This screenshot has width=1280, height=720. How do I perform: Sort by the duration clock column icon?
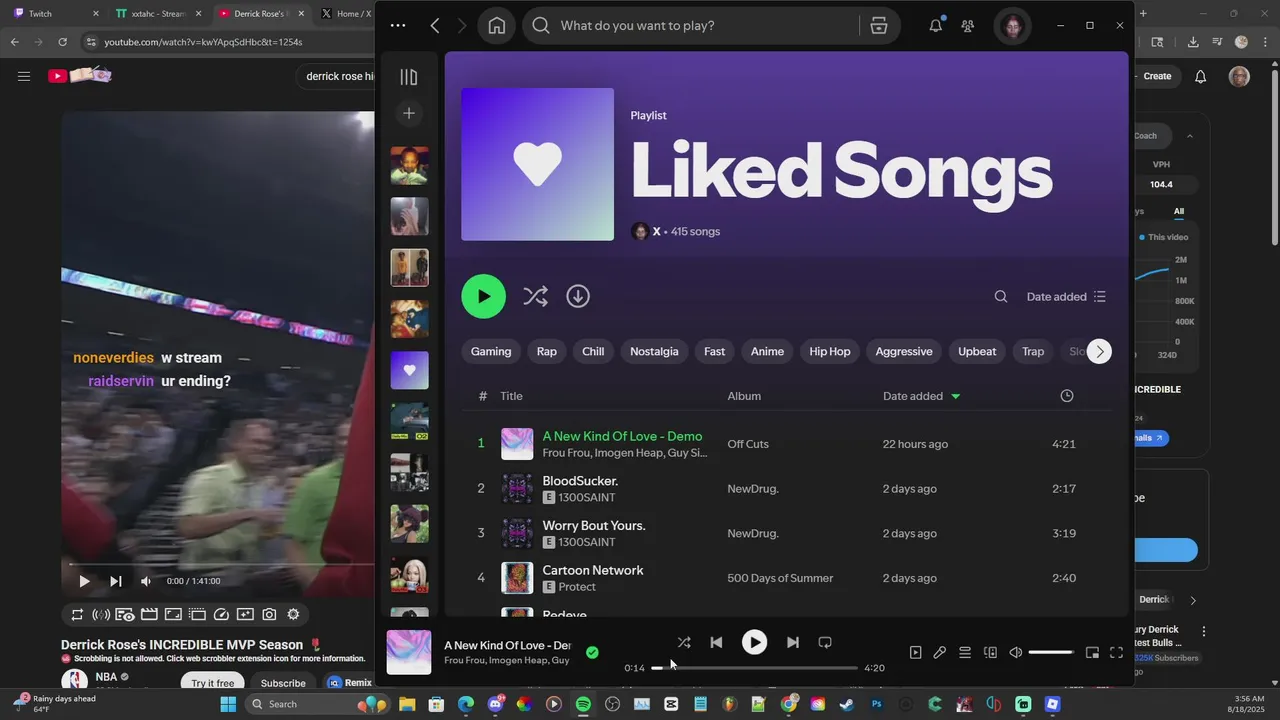pos(1067,396)
